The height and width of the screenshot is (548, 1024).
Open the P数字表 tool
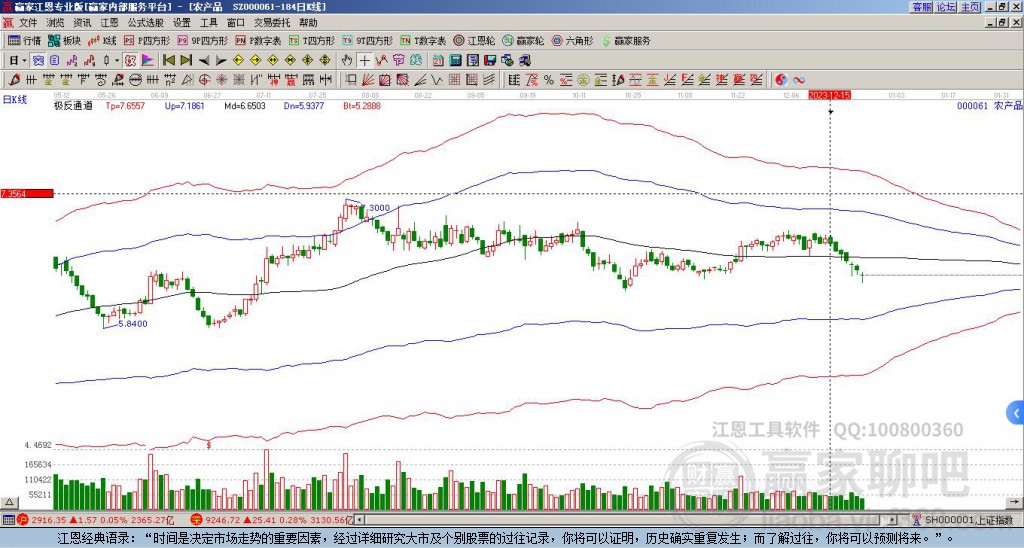[258, 40]
